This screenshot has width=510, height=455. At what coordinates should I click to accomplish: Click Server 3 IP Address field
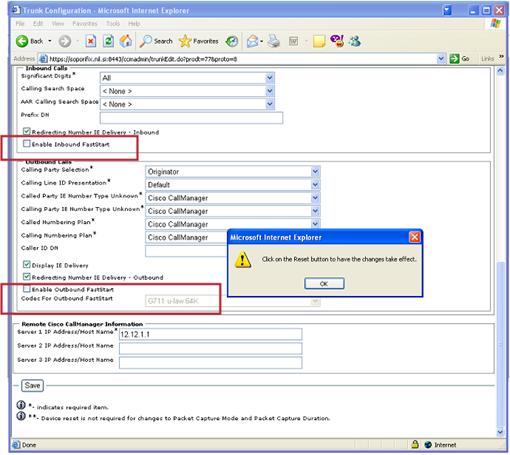[x=211, y=363]
